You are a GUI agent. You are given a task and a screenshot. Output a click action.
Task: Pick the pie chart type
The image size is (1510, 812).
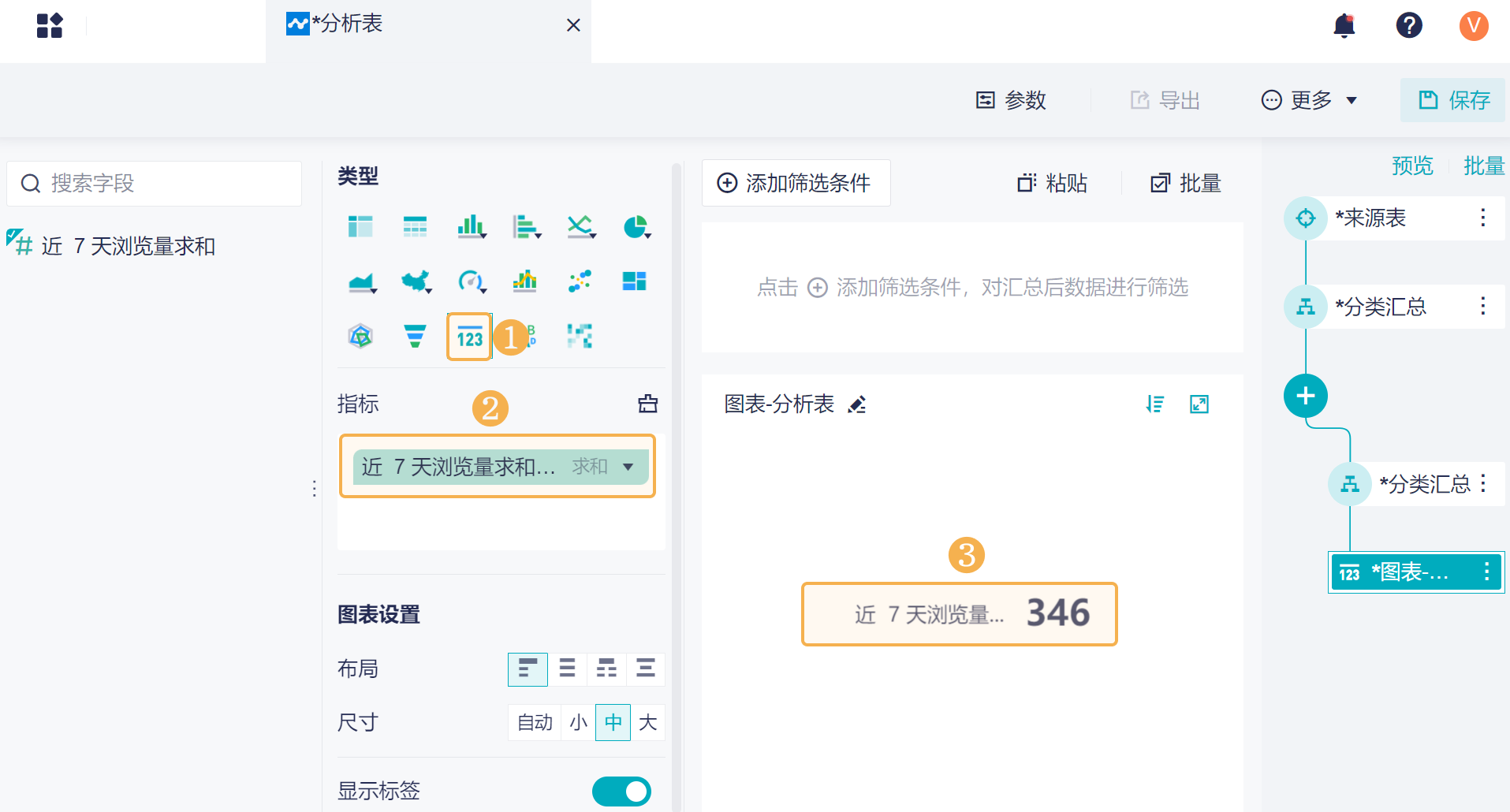tap(636, 227)
